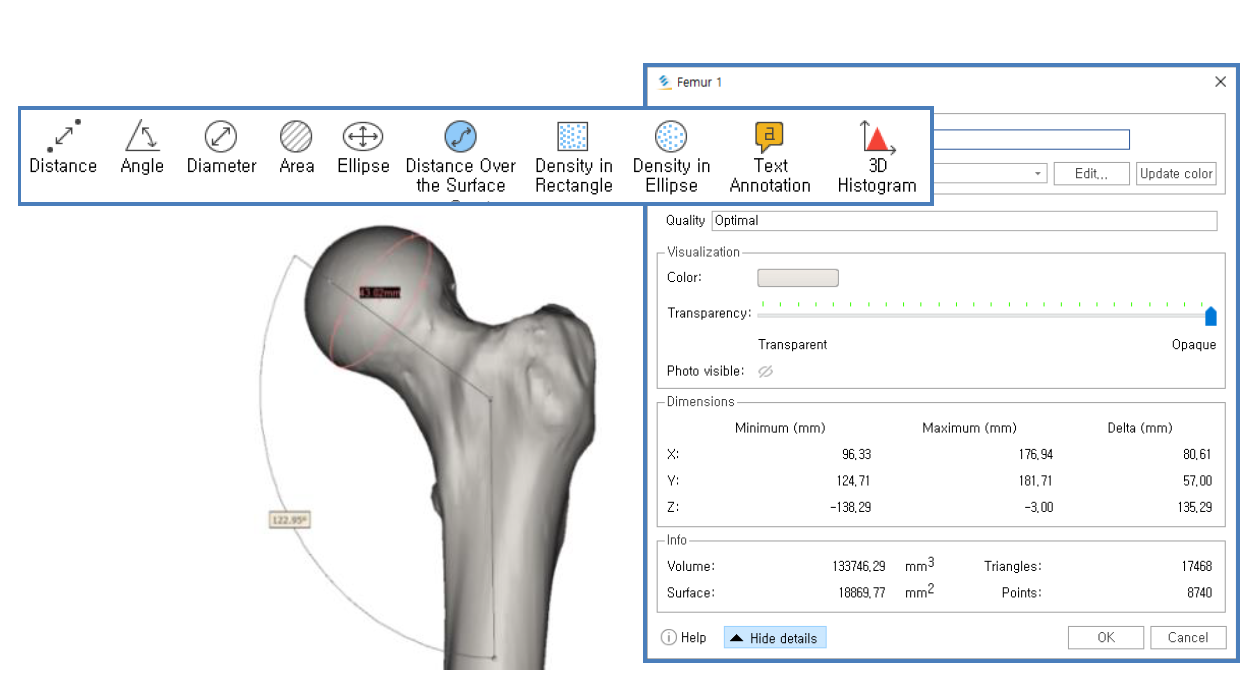Viewport: 1251px width, 691px height.
Task: Click the 122.95° angle label on femur
Action: pyautogui.click(x=290, y=520)
